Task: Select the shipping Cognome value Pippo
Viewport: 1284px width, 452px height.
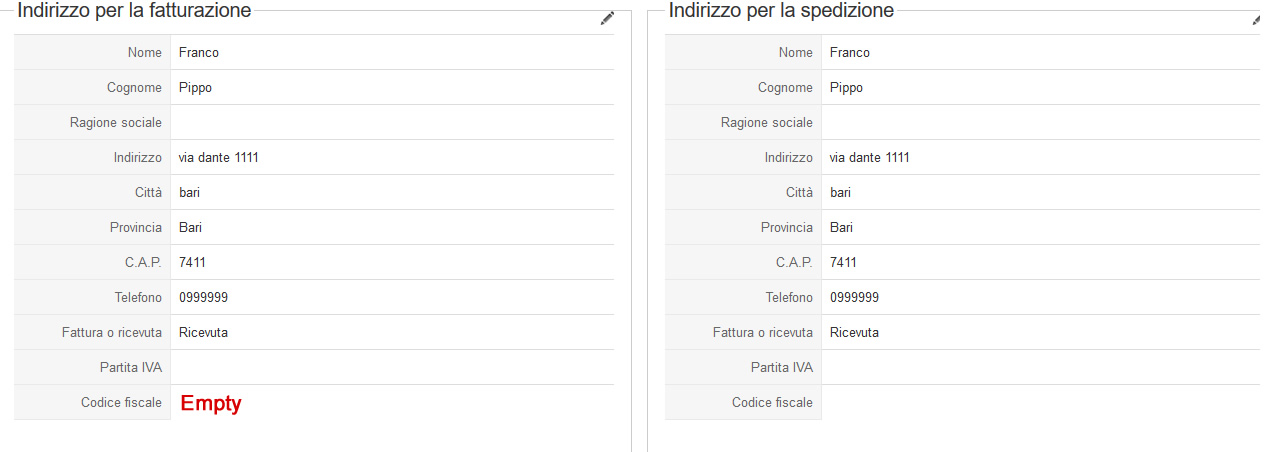Action: 846,88
